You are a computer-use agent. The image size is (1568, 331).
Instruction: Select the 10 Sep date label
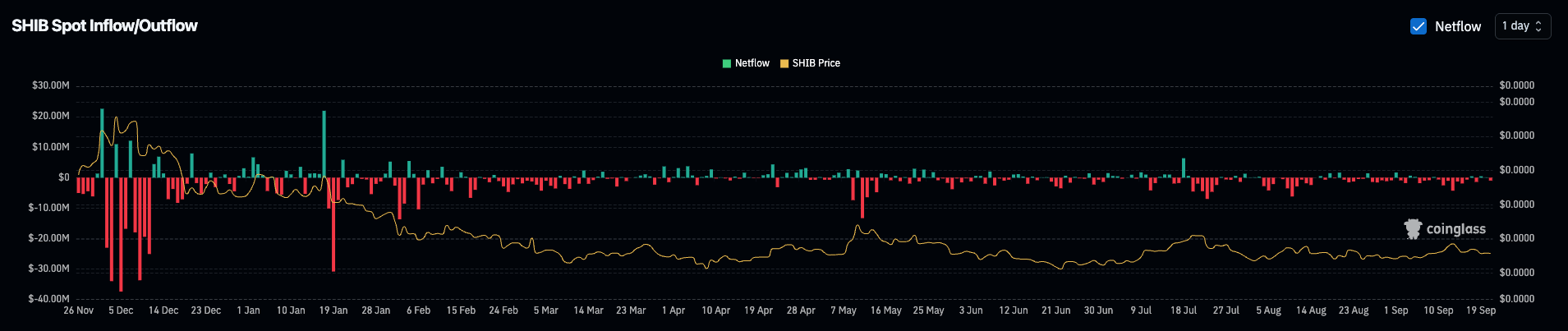click(x=1439, y=310)
